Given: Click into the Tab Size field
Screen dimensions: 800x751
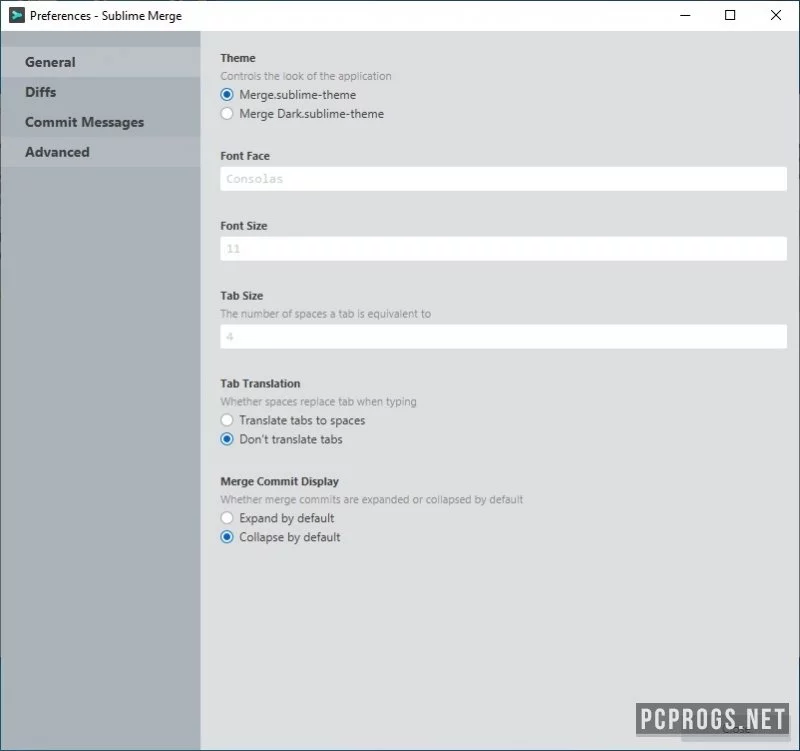Looking at the screenshot, I should pyautogui.click(x=503, y=337).
